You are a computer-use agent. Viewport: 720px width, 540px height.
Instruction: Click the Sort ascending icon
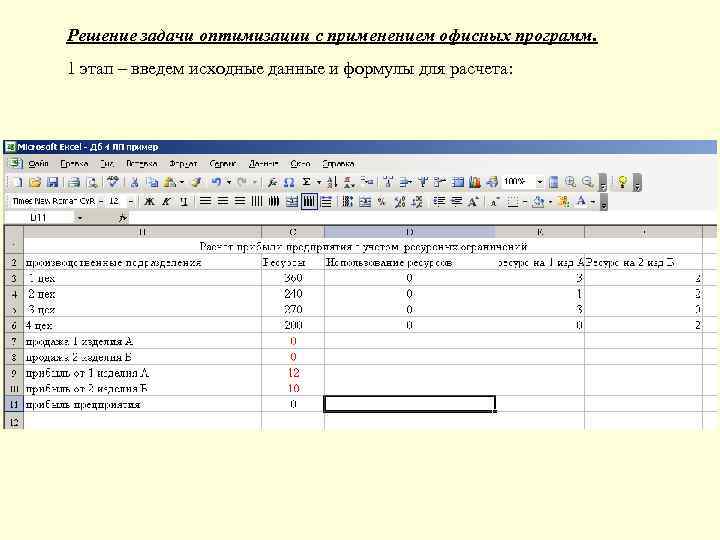tap(332, 182)
